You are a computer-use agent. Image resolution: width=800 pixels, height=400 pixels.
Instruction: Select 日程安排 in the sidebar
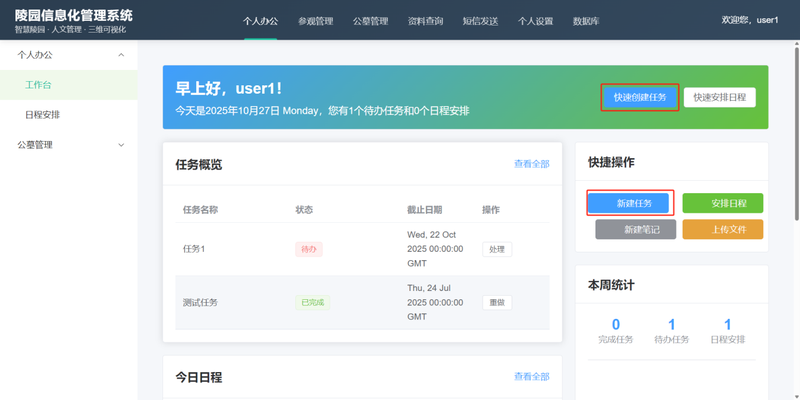click(x=43, y=115)
